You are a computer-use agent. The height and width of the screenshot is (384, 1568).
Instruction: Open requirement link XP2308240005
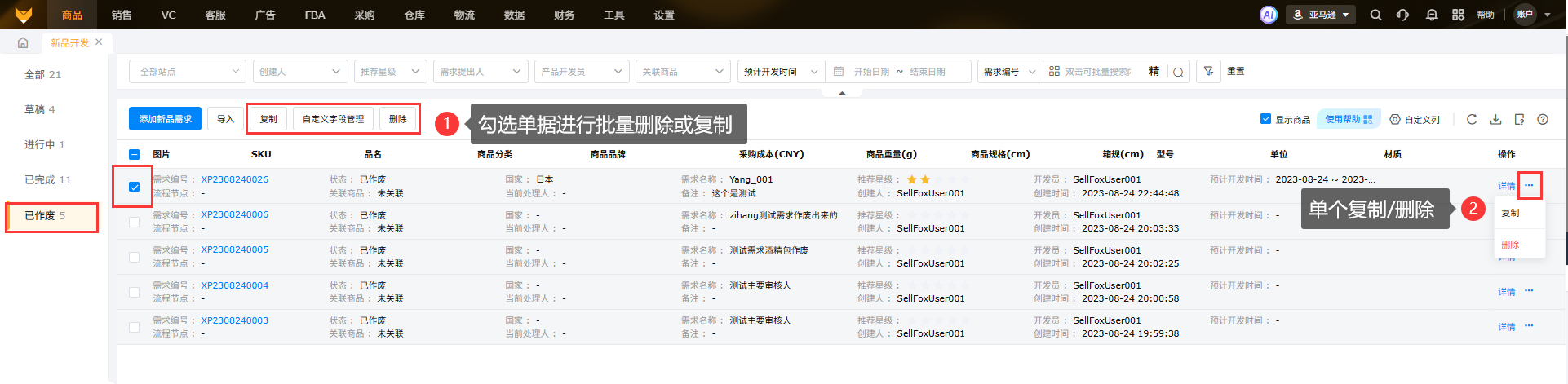(x=234, y=250)
